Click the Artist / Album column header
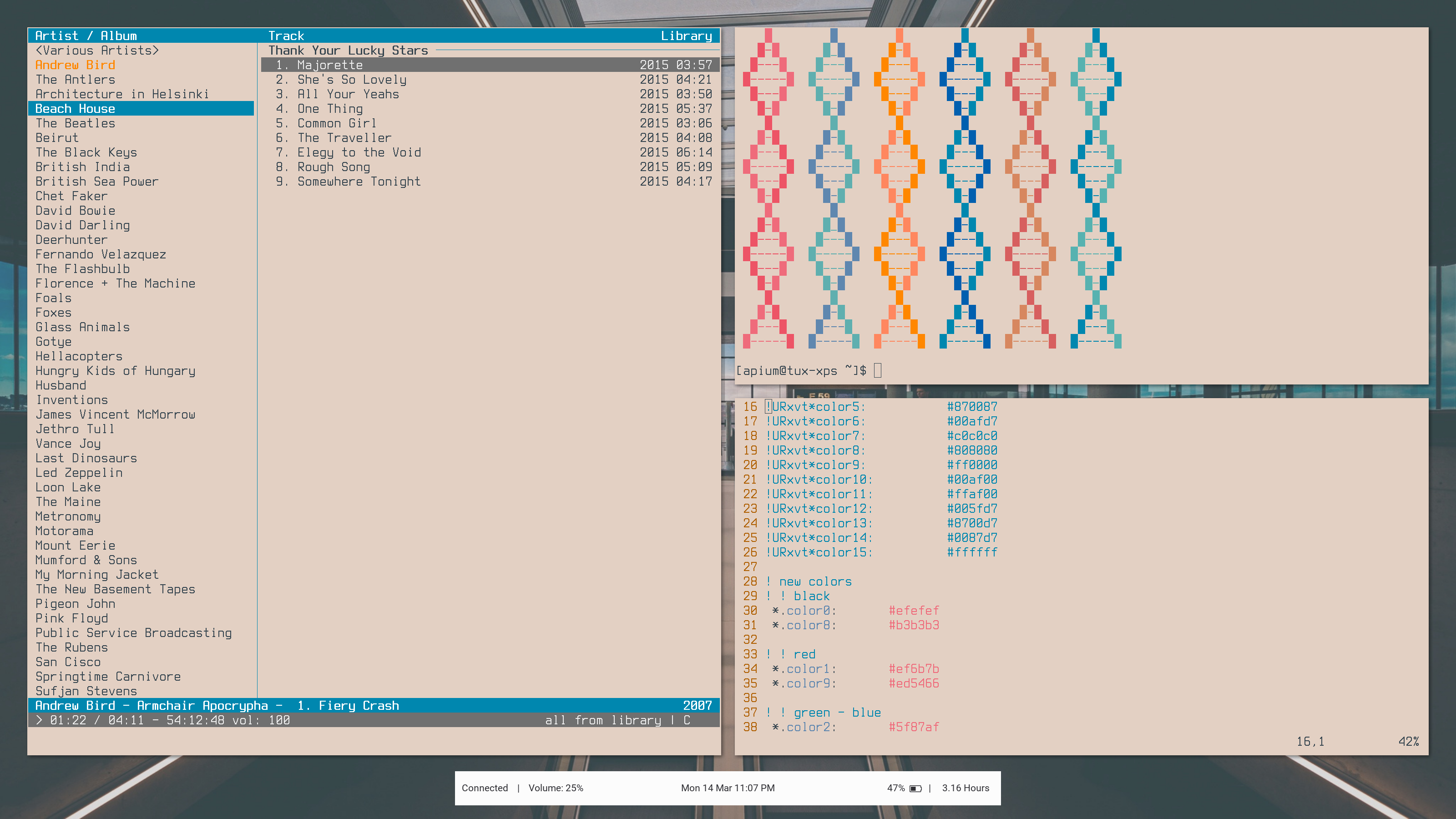Viewport: 1456px width, 819px height. (x=86, y=35)
